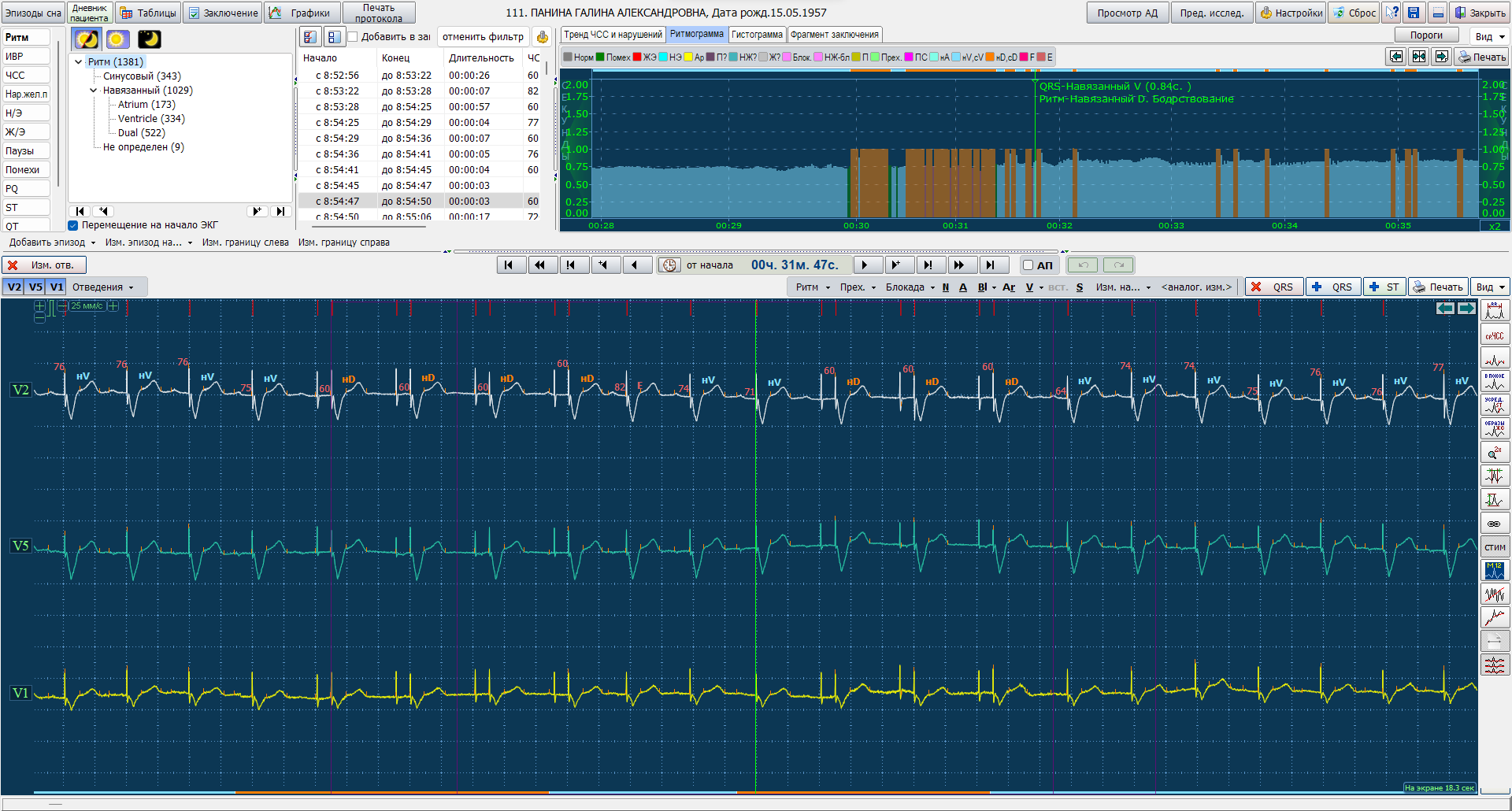Click the floppy disk save icon
This screenshot has width=1512, height=811.
coord(1414,13)
